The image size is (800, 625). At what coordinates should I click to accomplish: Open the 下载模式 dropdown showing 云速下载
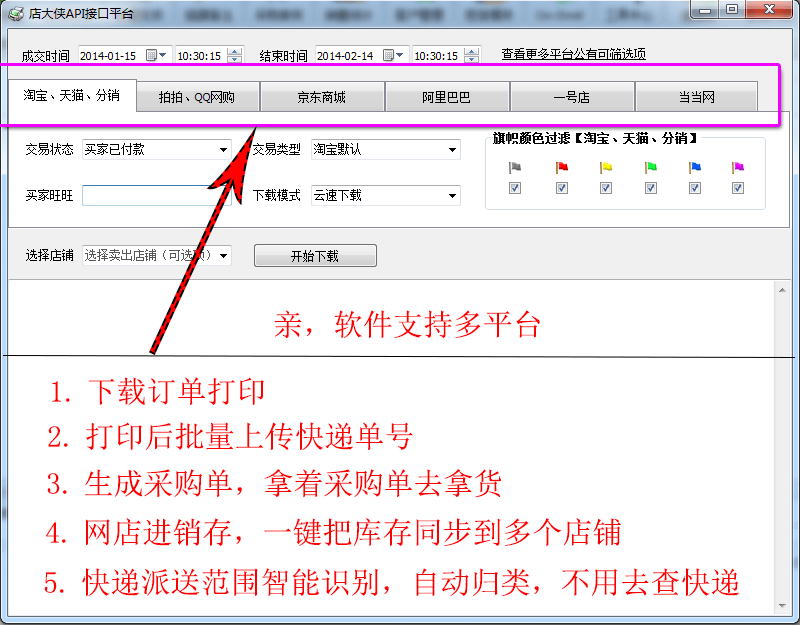tap(454, 195)
